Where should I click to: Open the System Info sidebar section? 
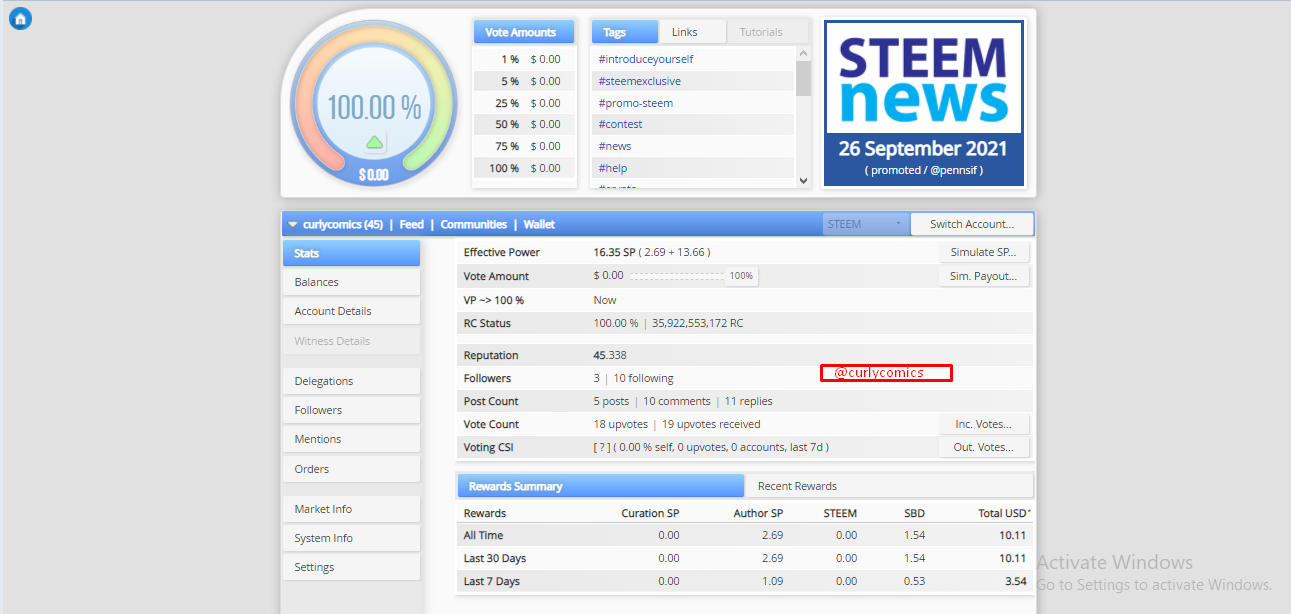pyautogui.click(x=351, y=538)
